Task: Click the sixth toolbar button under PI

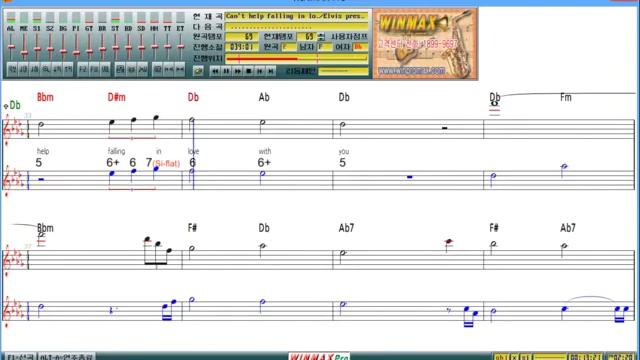Action: click(x=68, y=70)
